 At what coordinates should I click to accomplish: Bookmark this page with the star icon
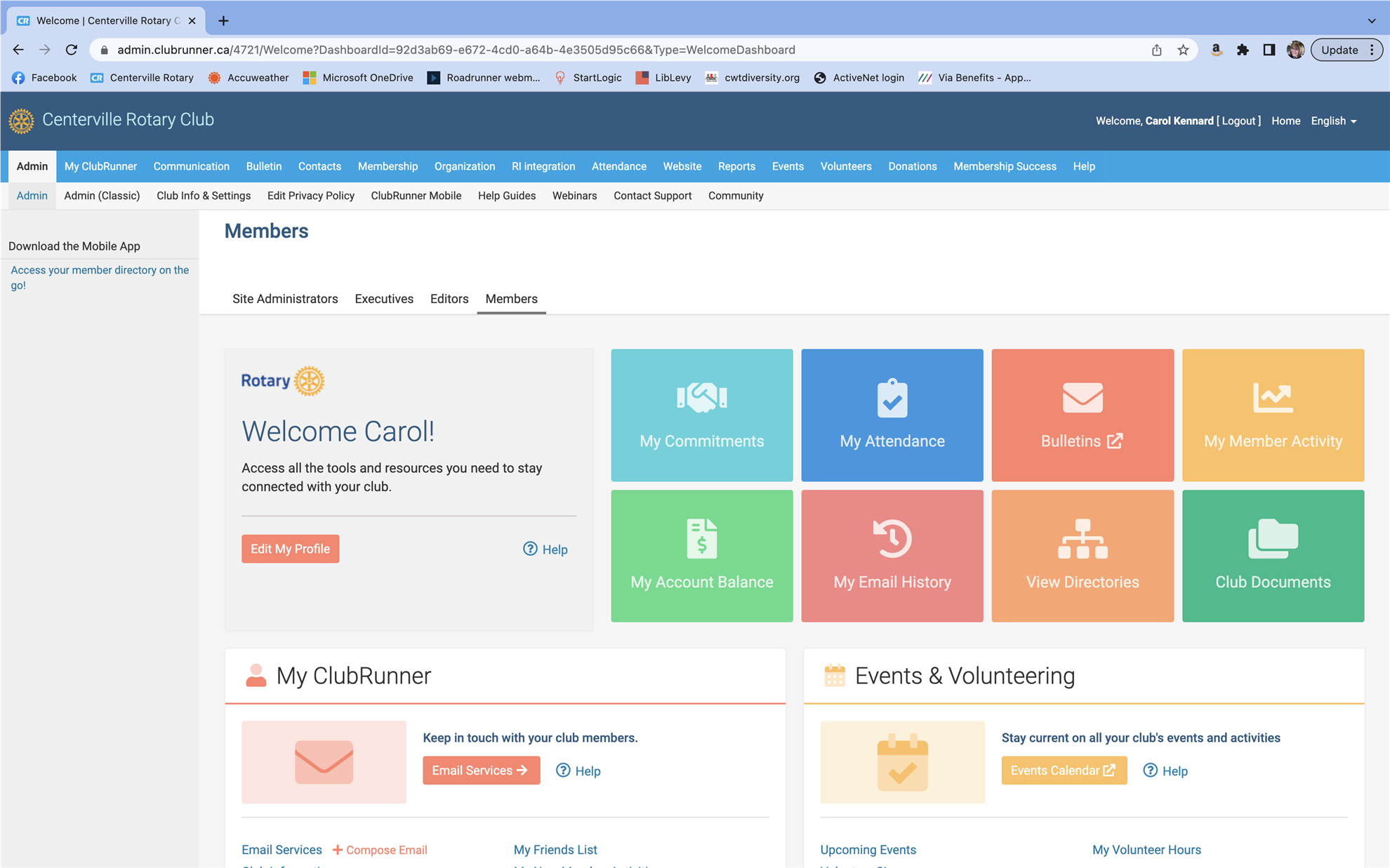(x=1183, y=50)
